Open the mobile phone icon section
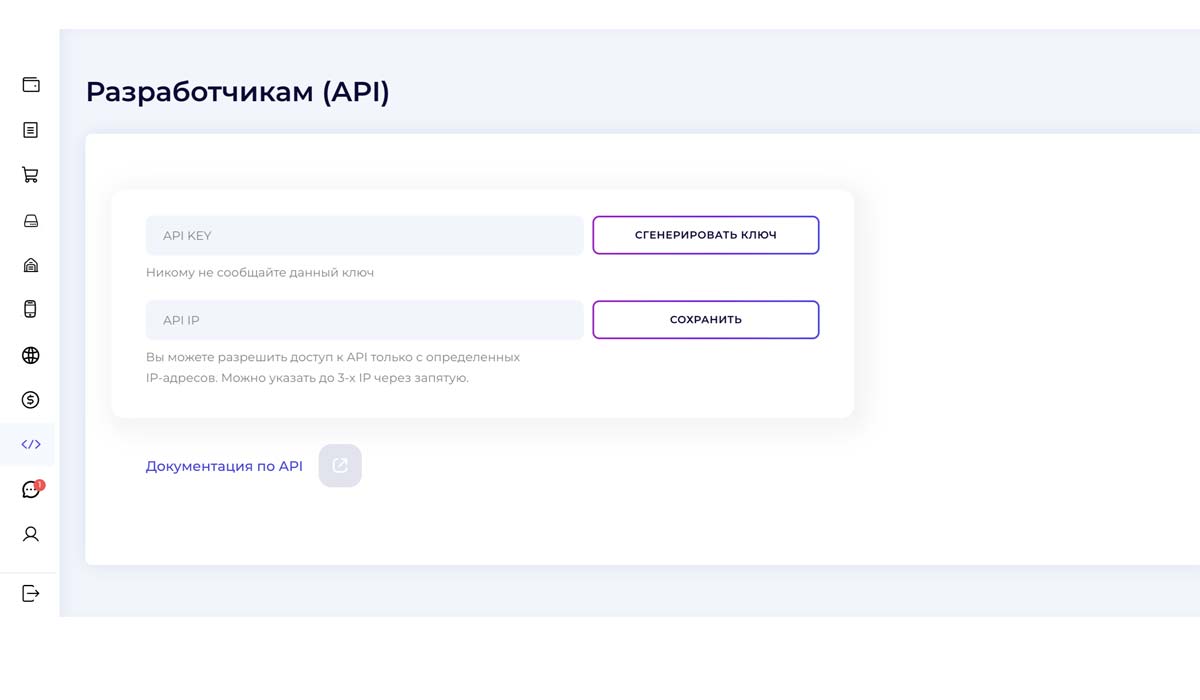 coord(31,310)
